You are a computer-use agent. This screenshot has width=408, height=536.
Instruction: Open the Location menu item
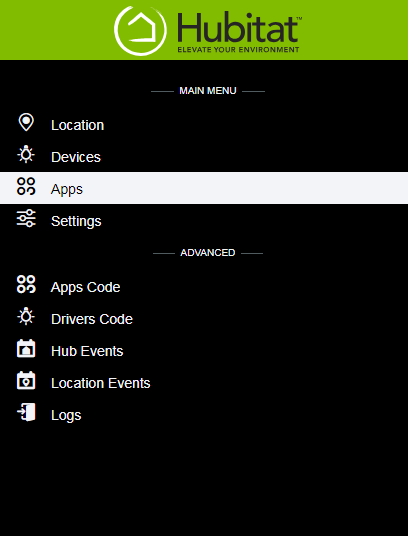204,125
